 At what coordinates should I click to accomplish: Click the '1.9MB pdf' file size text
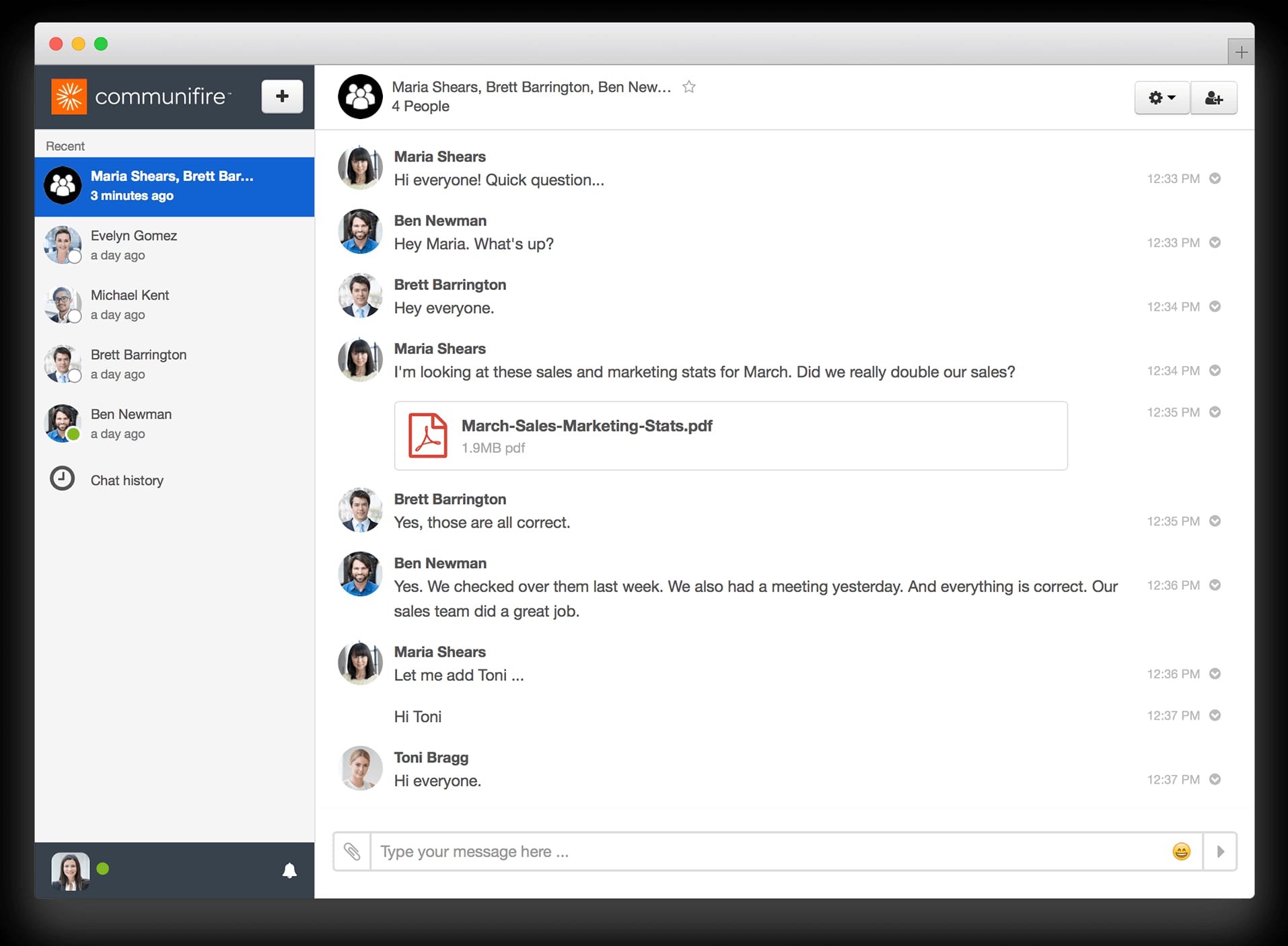coord(493,448)
